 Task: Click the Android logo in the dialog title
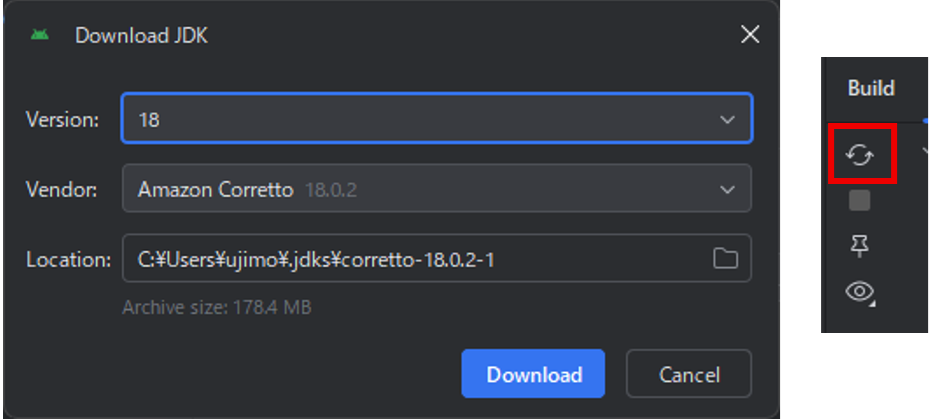click(x=40, y=35)
